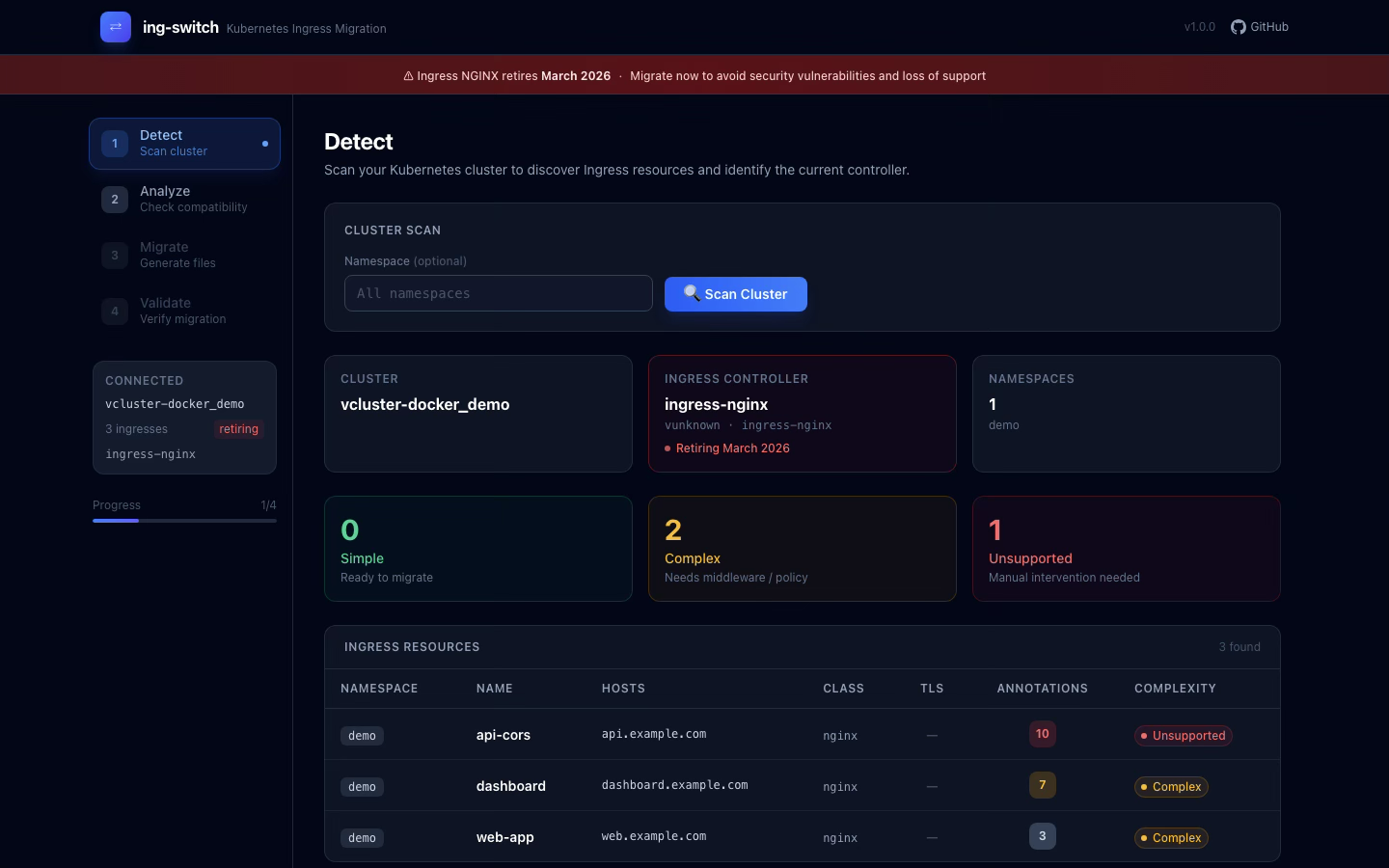Click the nginx class for api-cors

[x=840, y=736]
